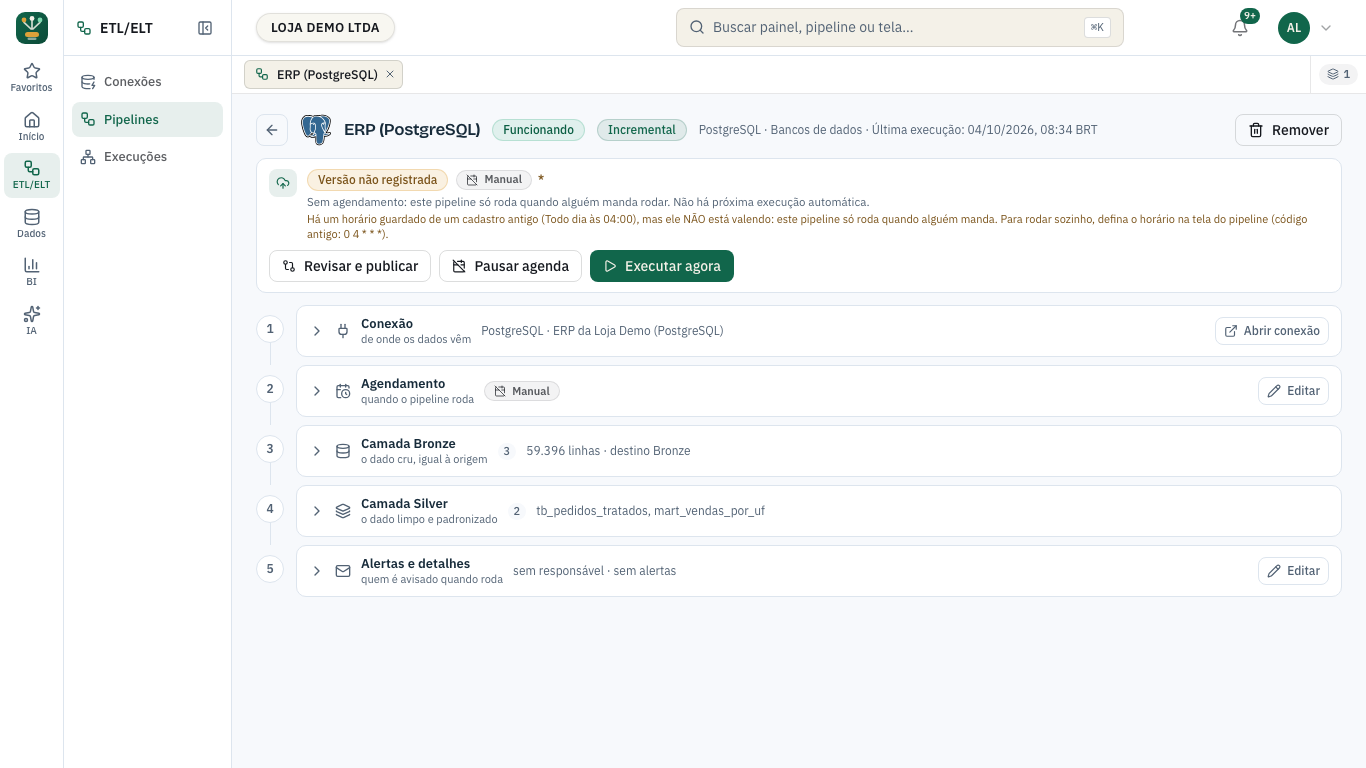The height and width of the screenshot is (768, 1366).
Task: Click Pausar agenda button
Action: [510, 266]
